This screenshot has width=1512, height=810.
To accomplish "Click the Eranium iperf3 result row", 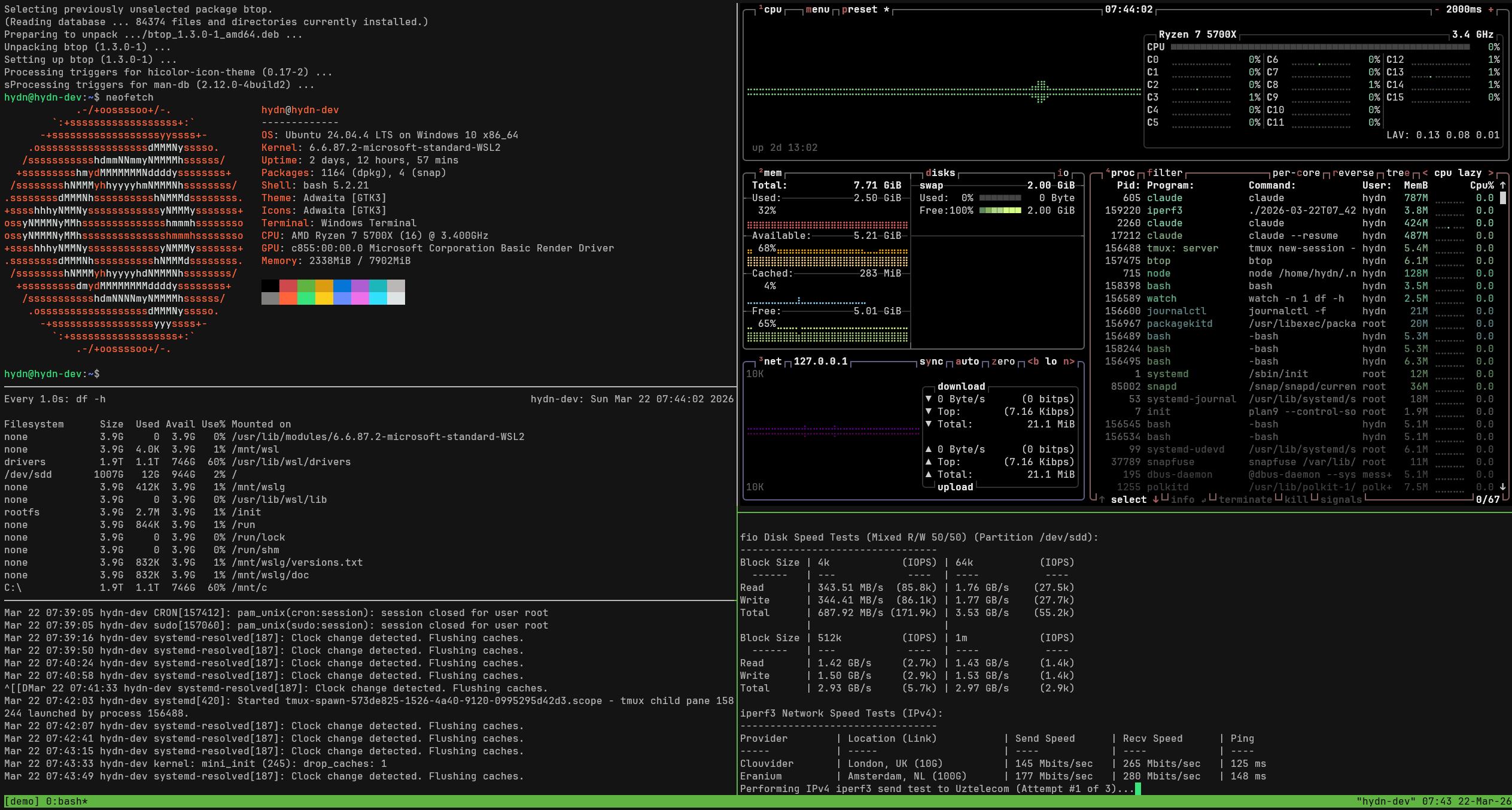I will 1003,776.
